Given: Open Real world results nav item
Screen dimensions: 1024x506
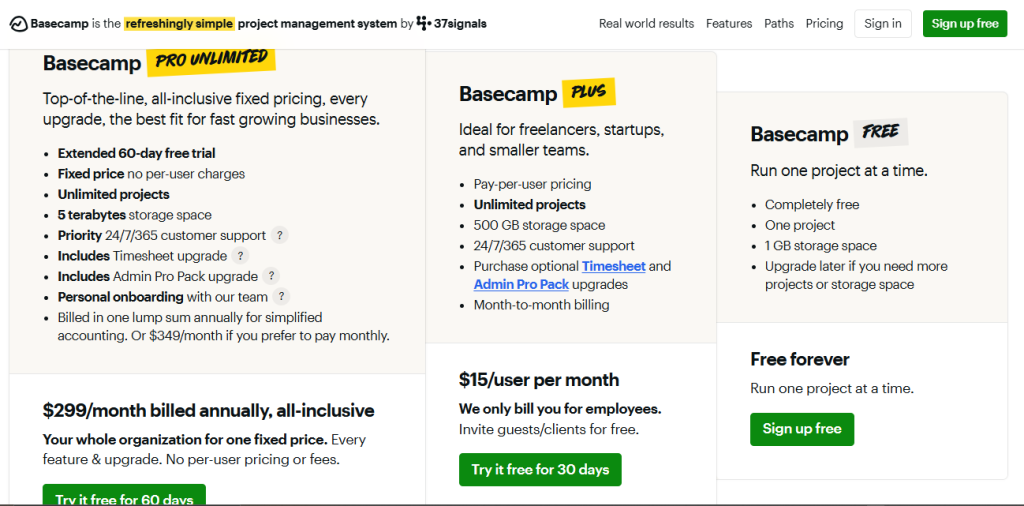Looking at the screenshot, I should click(x=646, y=23).
